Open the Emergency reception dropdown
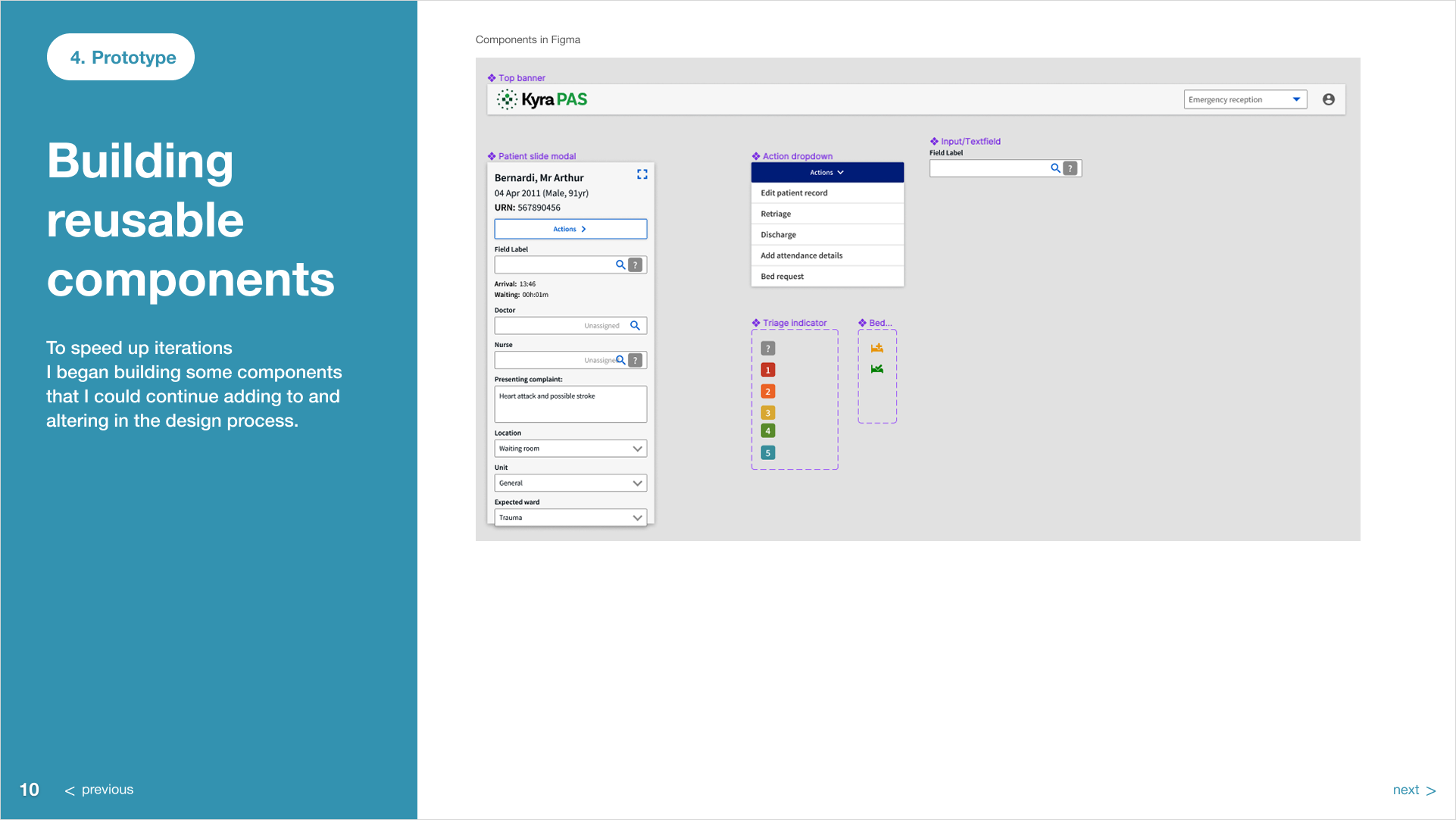Viewport: 1456px width, 820px height. [1245, 99]
